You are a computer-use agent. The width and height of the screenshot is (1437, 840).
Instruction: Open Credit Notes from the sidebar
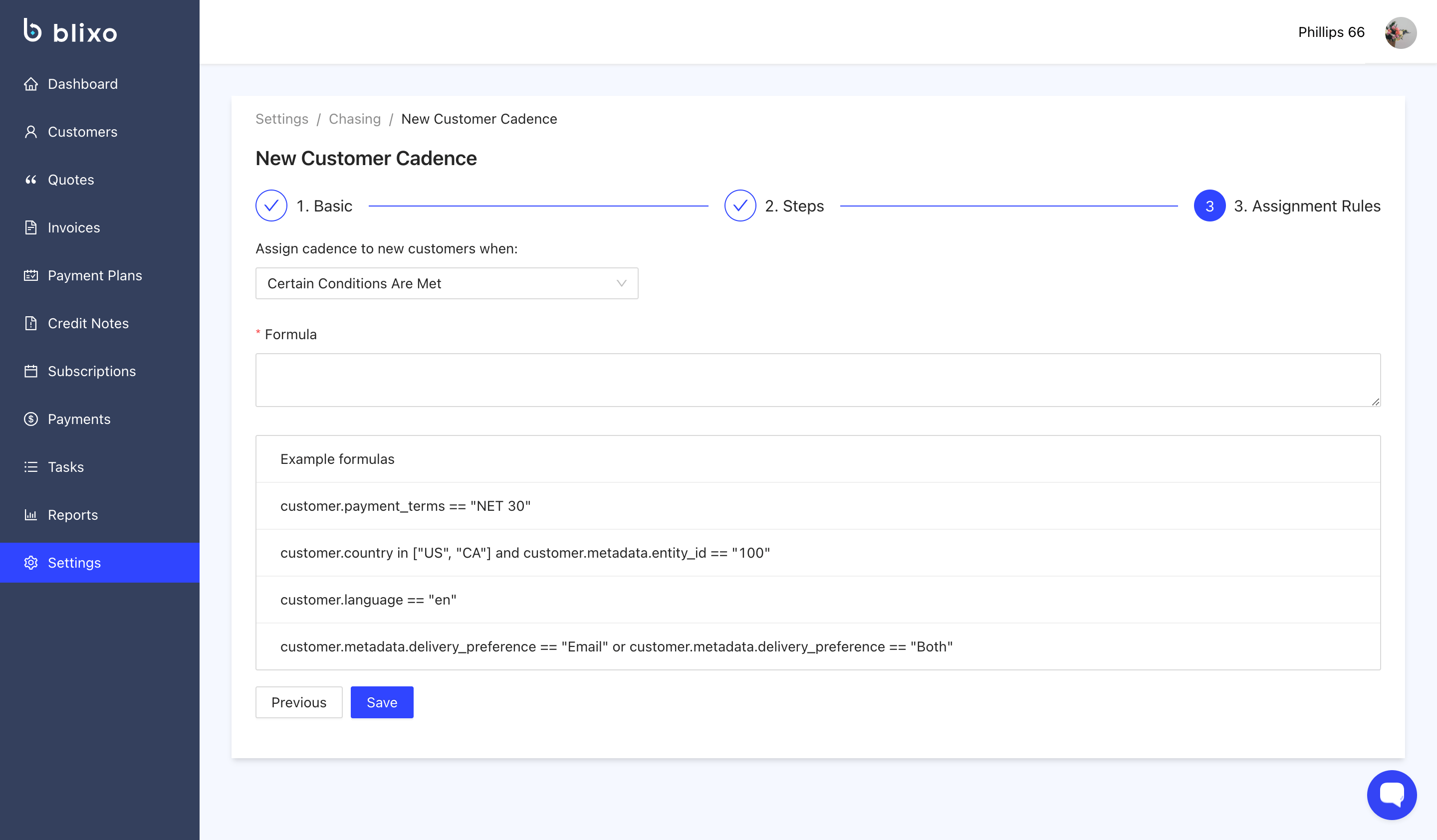pos(88,324)
